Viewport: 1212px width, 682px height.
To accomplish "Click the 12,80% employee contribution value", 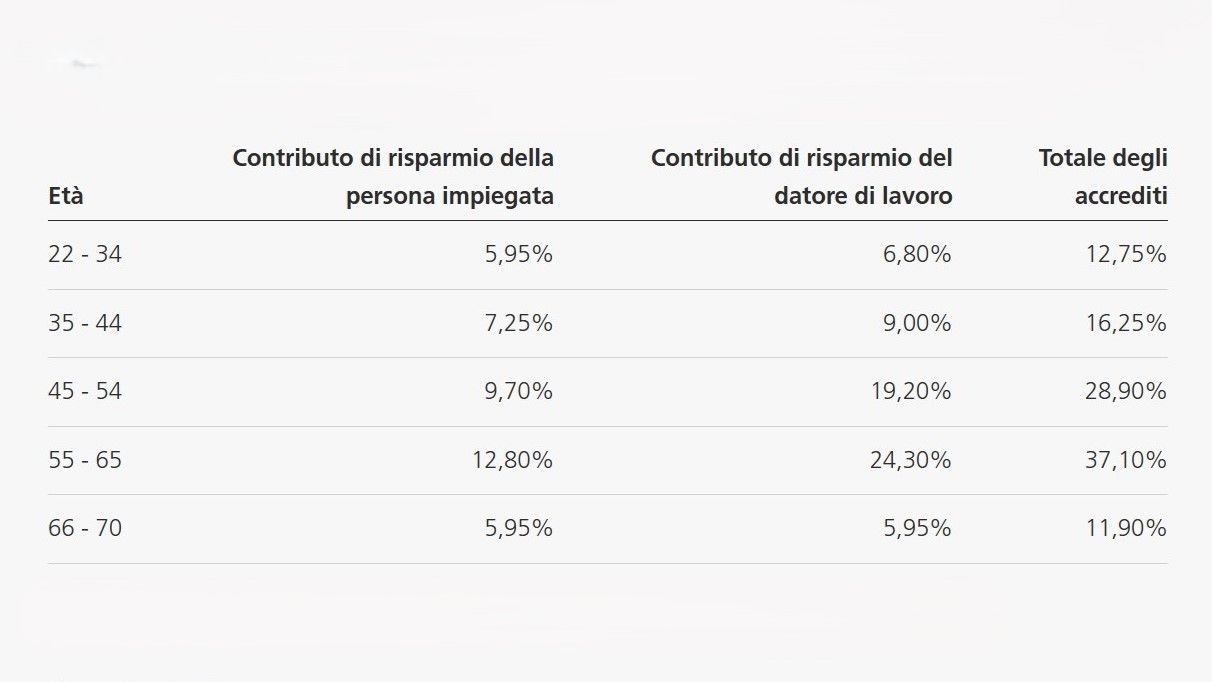I will point(512,461).
